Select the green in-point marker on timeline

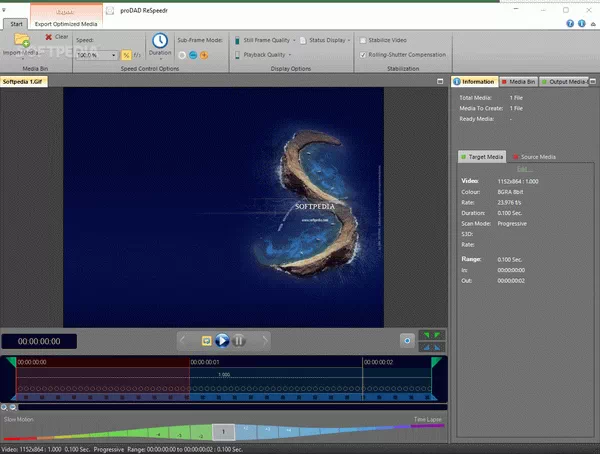click(12, 362)
